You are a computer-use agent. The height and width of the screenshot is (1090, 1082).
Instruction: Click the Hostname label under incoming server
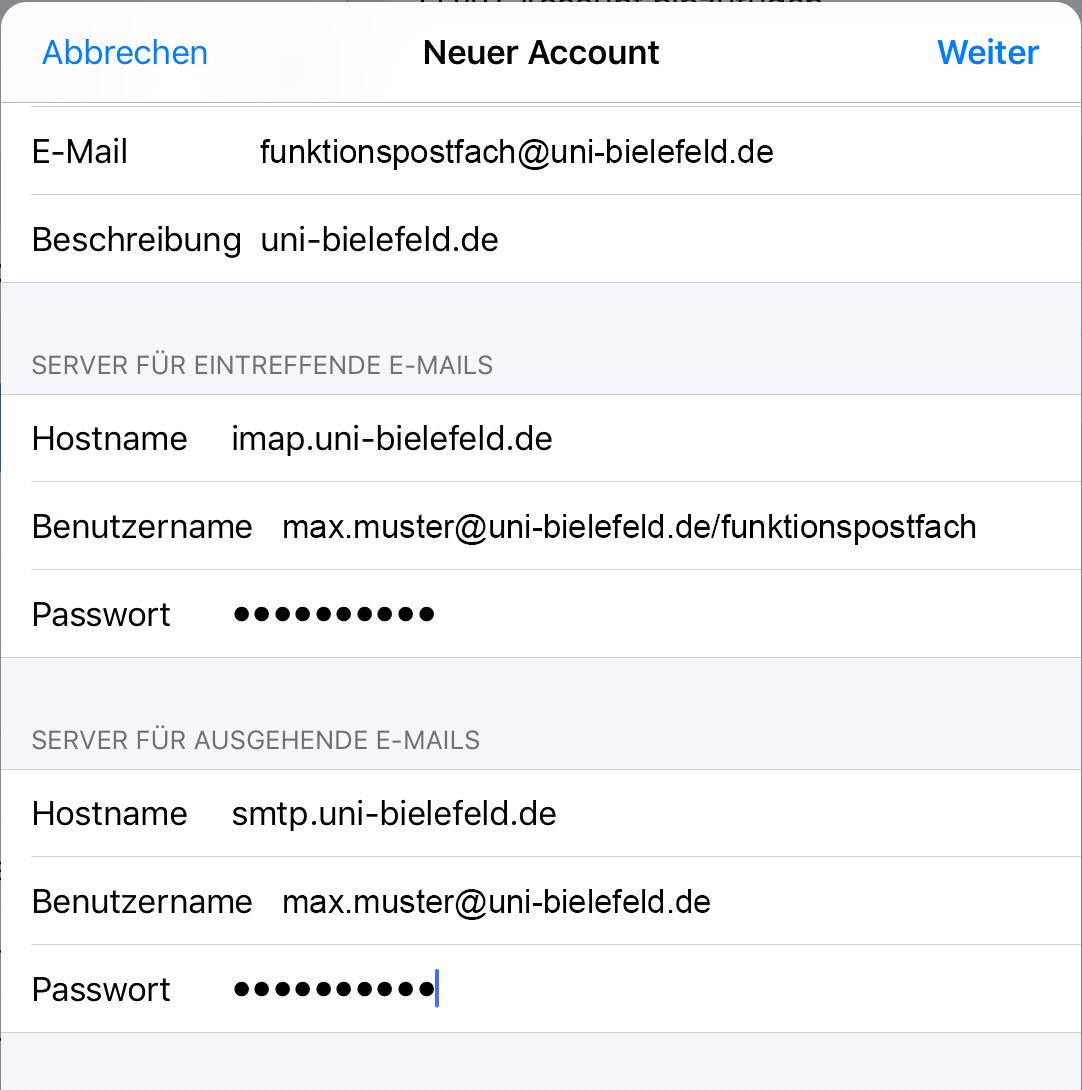tap(110, 439)
